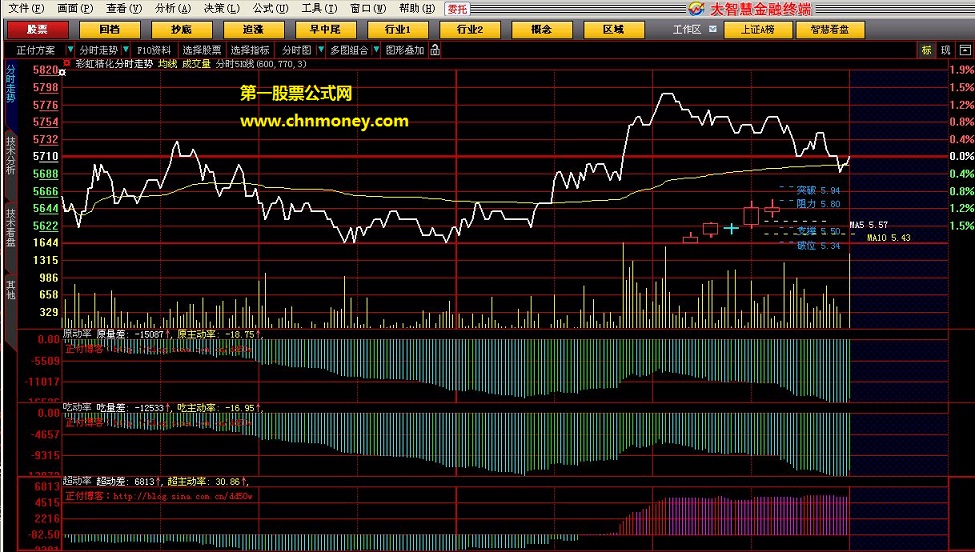Click the yellow 成交量 label
This screenshot has height=552, width=975.
pyautogui.click(x=196, y=64)
